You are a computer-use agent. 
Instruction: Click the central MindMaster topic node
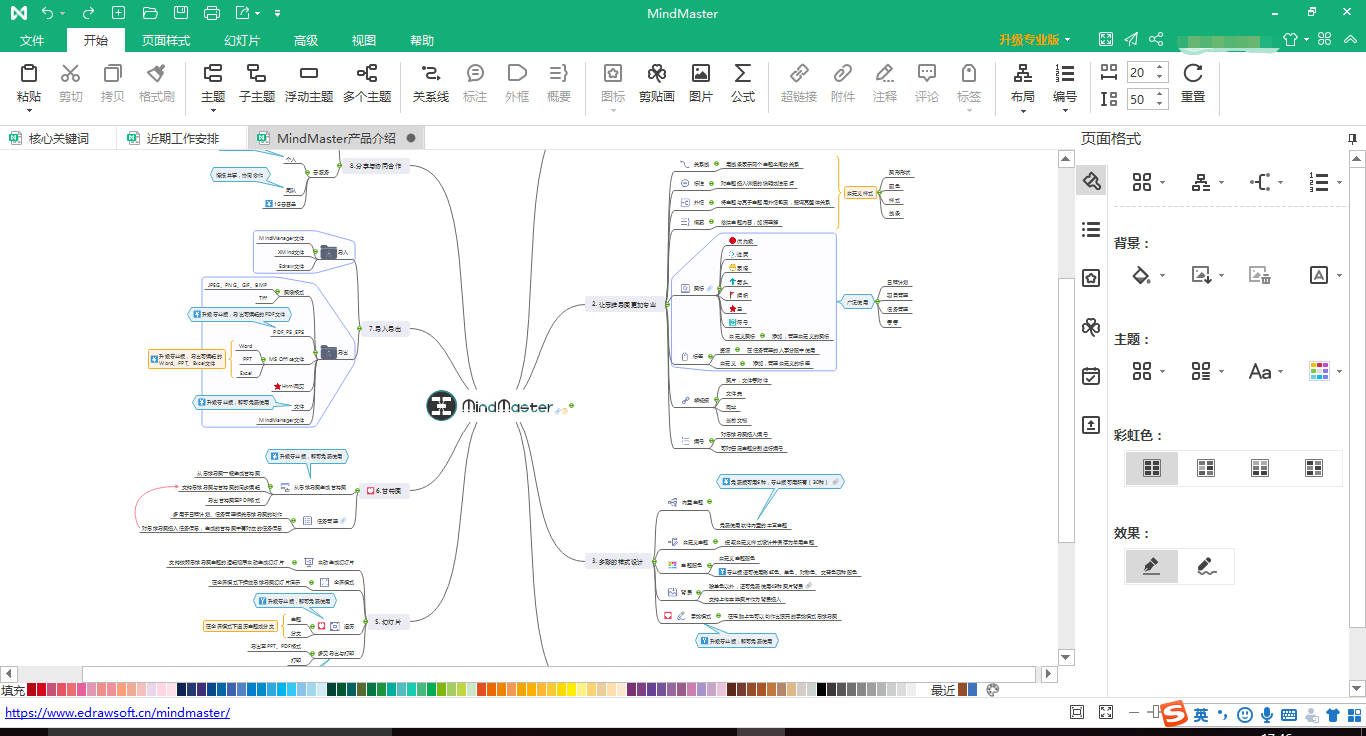point(500,405)
